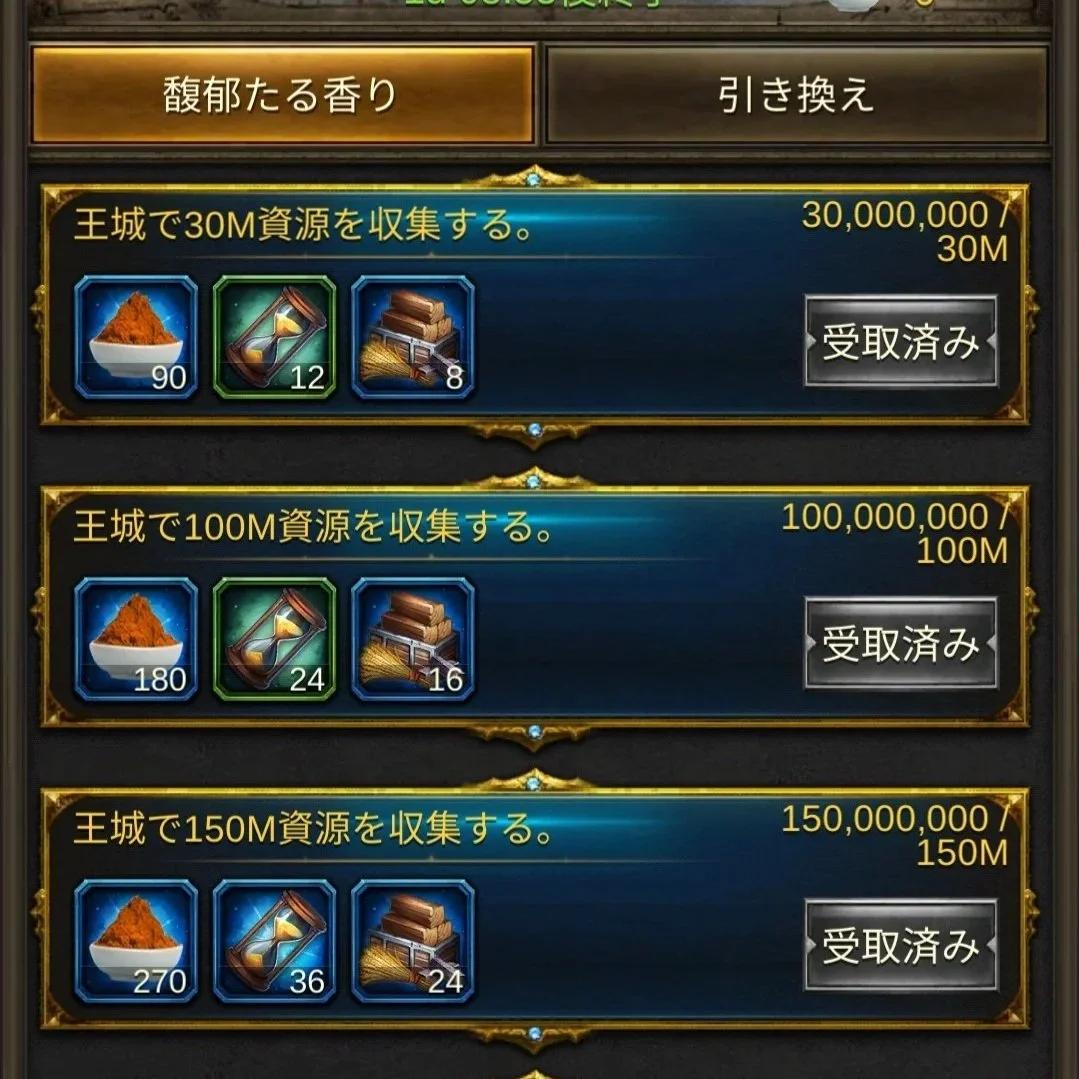
Task: Select the 王城で100M資源を収集する quest title
Action: click(313, 527)
